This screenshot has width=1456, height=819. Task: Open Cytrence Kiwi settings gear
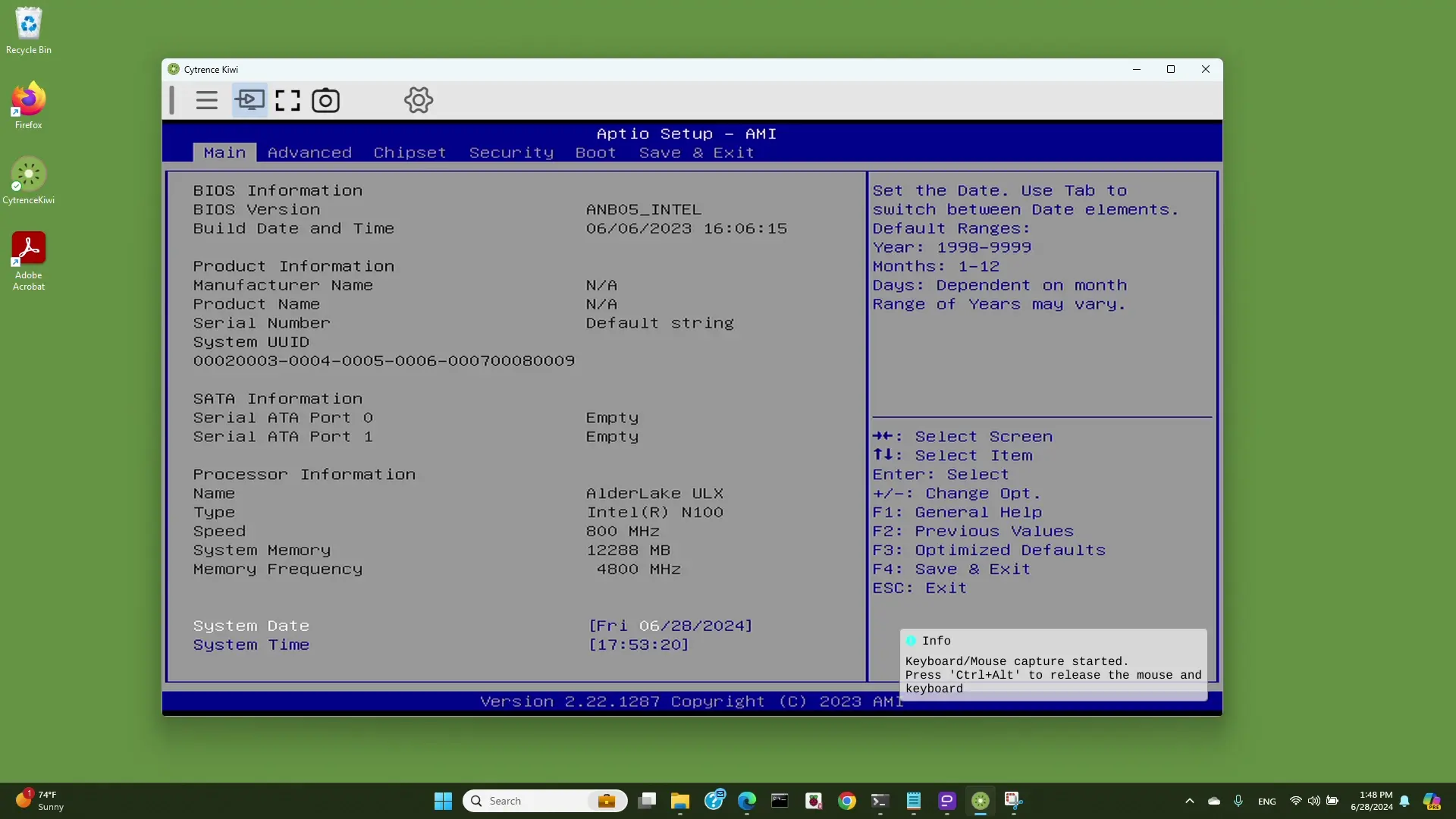pos(419,100)
